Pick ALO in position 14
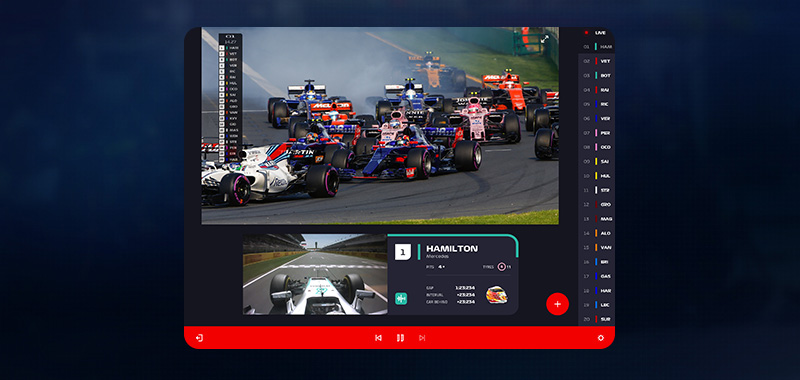 (596, 233)
